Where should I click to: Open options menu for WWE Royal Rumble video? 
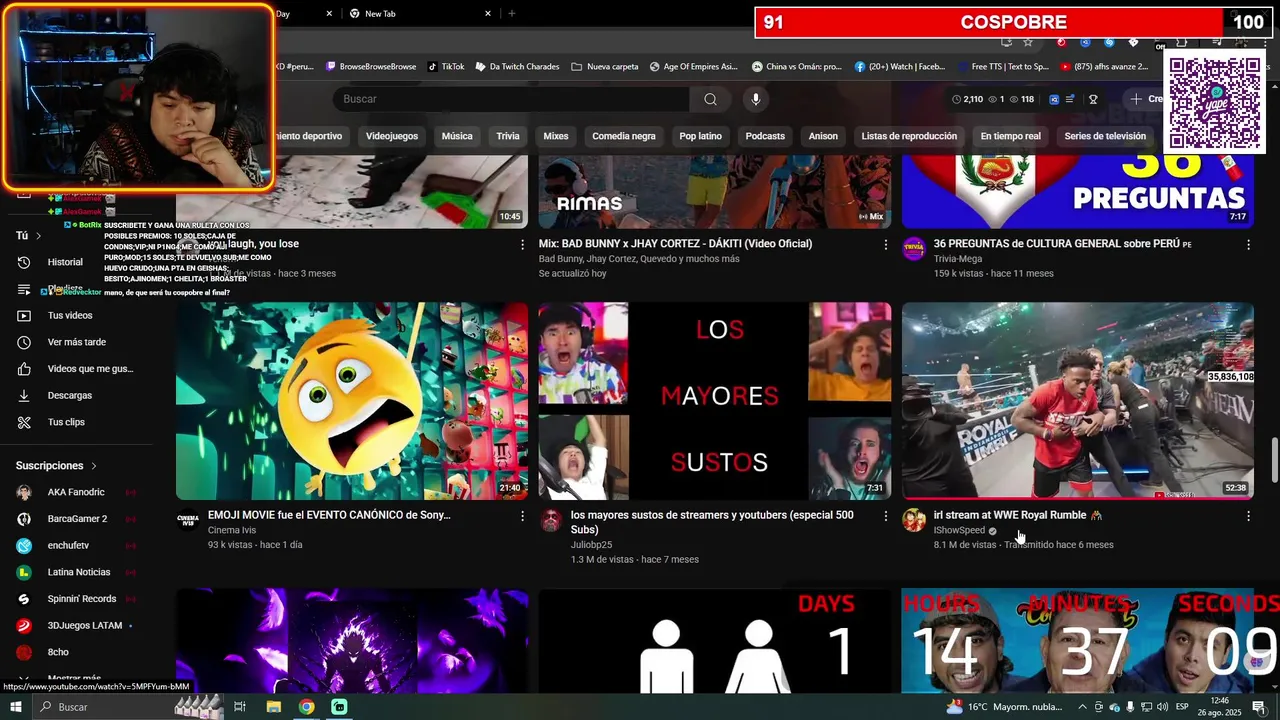pos(1248,516)
